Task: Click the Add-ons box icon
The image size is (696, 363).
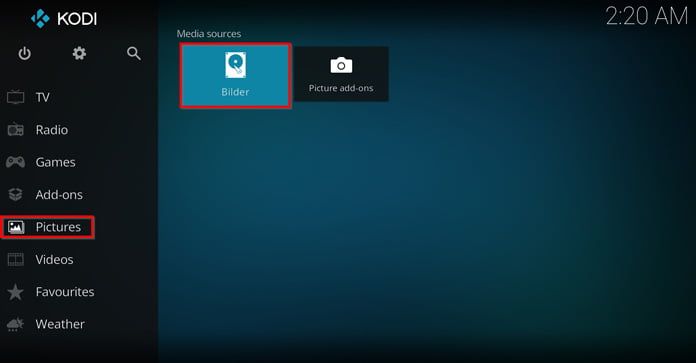Action: tap(16, 194)
